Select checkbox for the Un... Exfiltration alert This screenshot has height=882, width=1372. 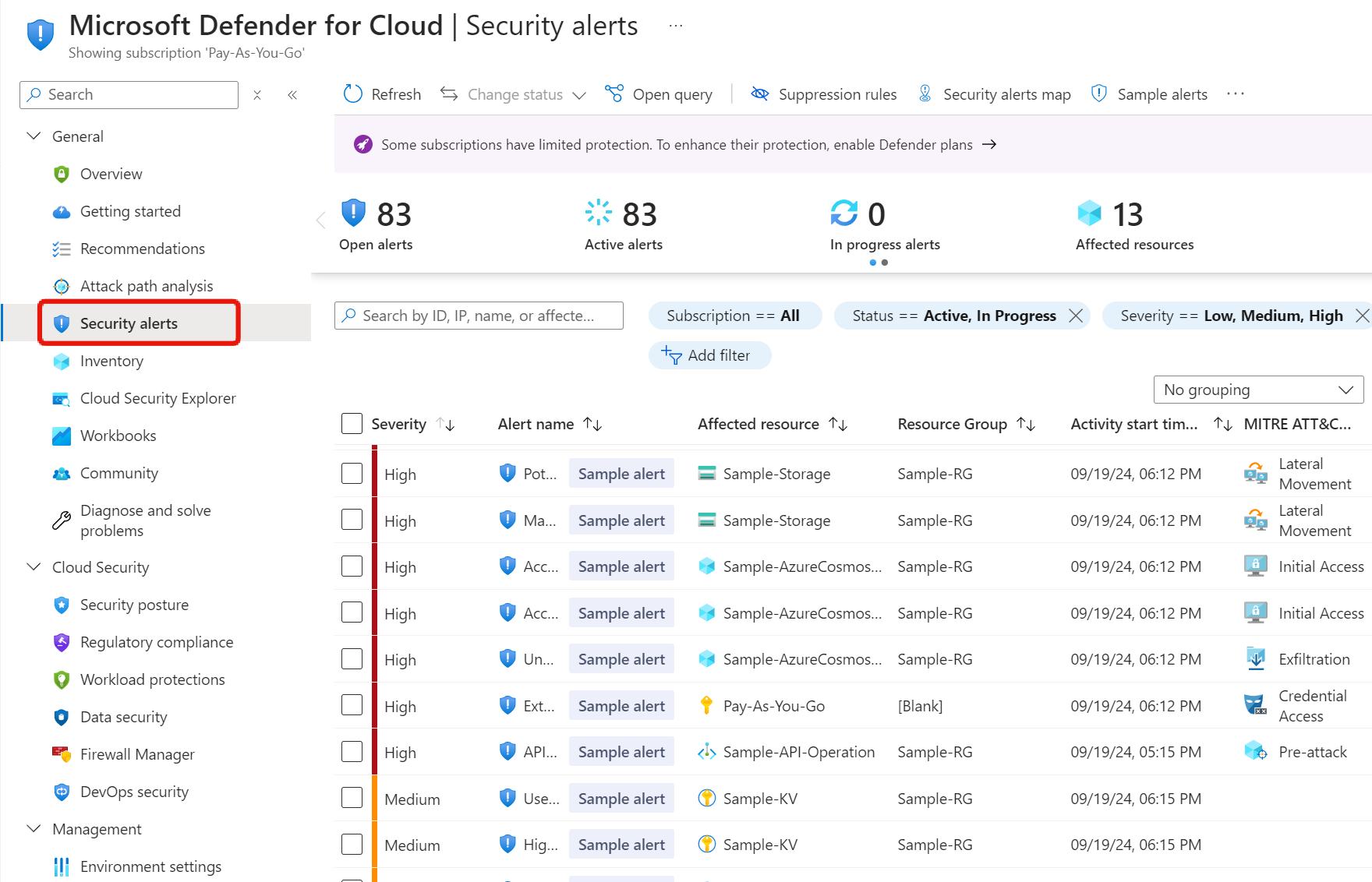click(x=352, y=659)
